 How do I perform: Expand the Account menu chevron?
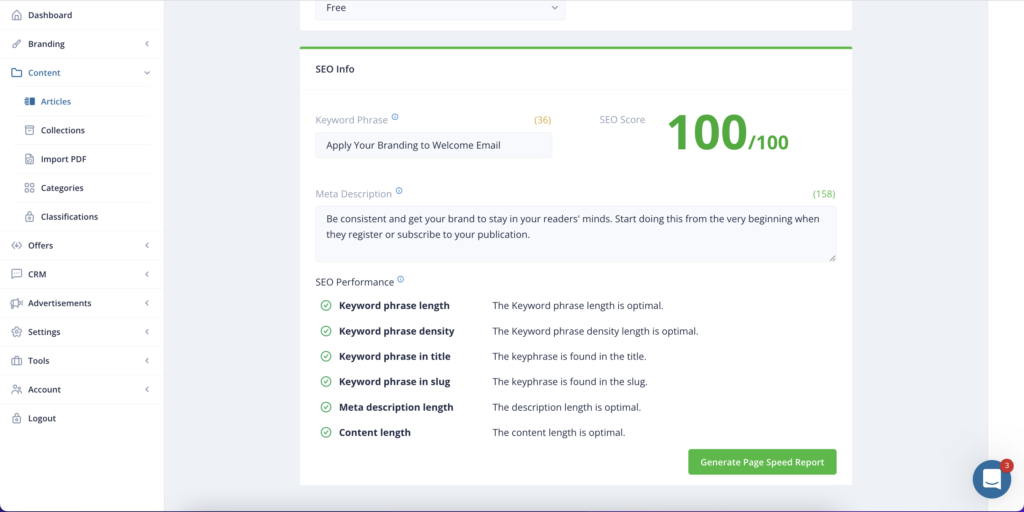pyautogui.click(x=147, y=389)
